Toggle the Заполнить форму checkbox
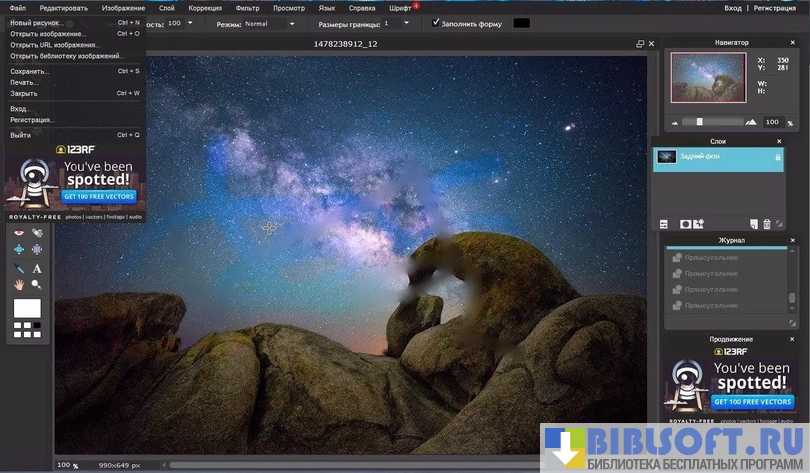 coord(435,22)
